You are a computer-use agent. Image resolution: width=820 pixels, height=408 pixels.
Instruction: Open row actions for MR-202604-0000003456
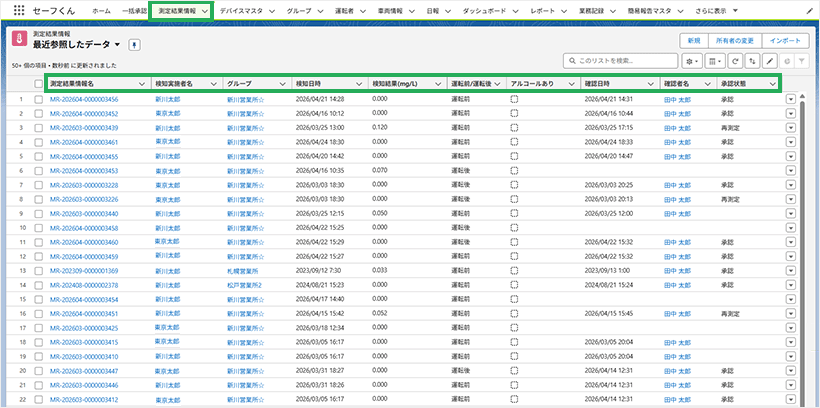click(790, 99)
